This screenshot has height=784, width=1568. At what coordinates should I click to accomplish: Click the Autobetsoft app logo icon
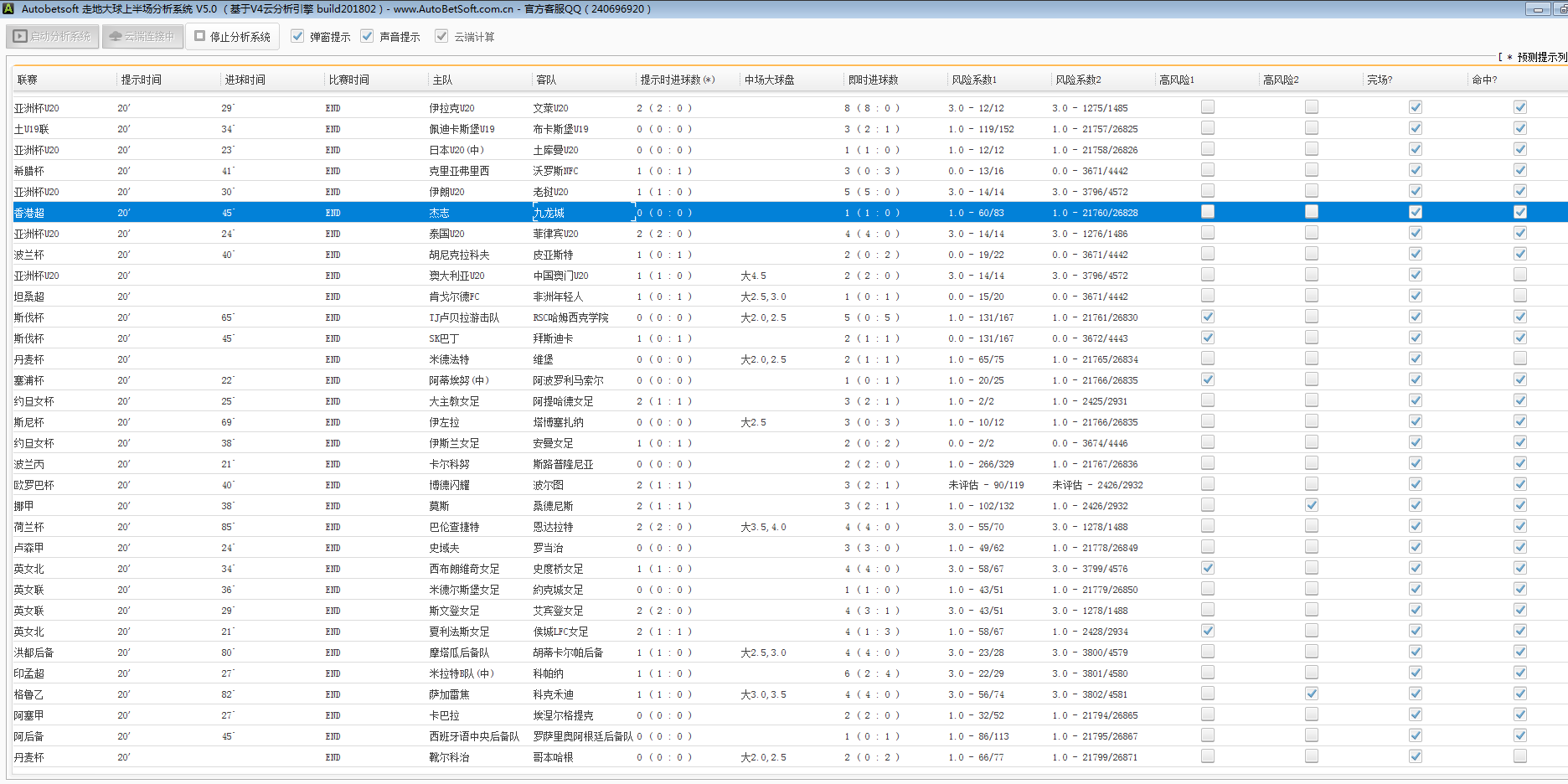(8, 9)
